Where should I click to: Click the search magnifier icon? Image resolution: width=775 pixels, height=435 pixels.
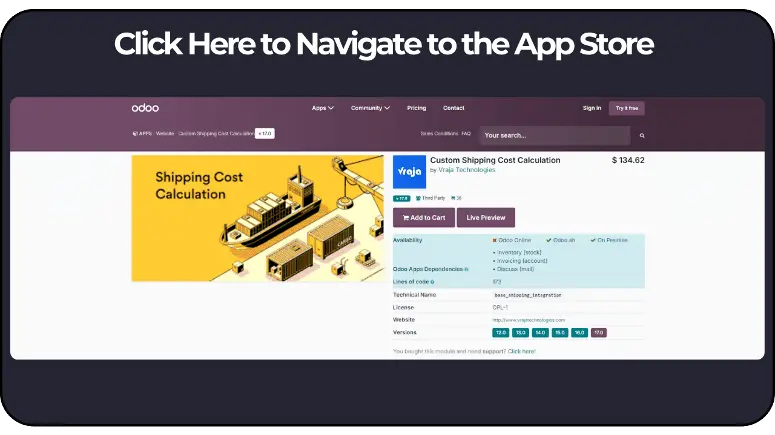(642, 135)
